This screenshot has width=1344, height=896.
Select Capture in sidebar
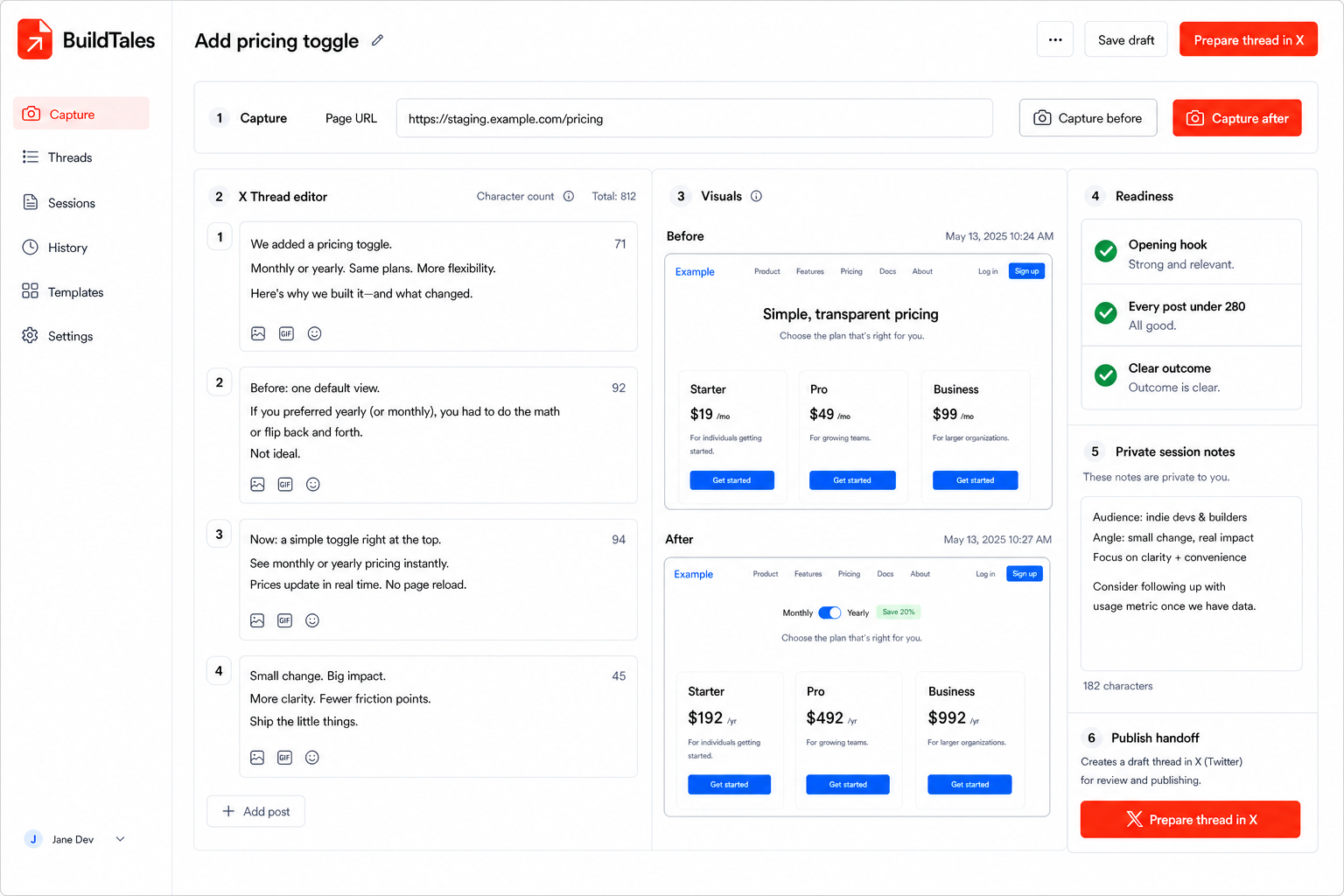[x=81, y=114]
